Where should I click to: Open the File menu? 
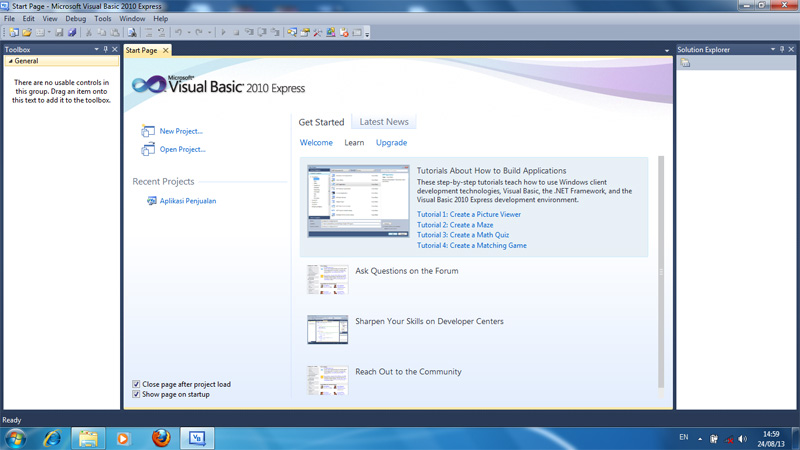click(x=9, y=18)
